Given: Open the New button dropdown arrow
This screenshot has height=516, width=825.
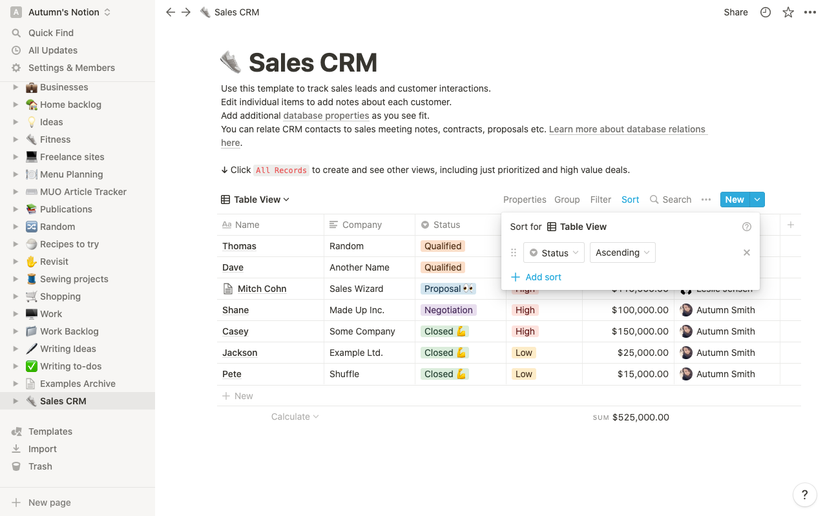Looking at the screenshot, I should (757, 199).
